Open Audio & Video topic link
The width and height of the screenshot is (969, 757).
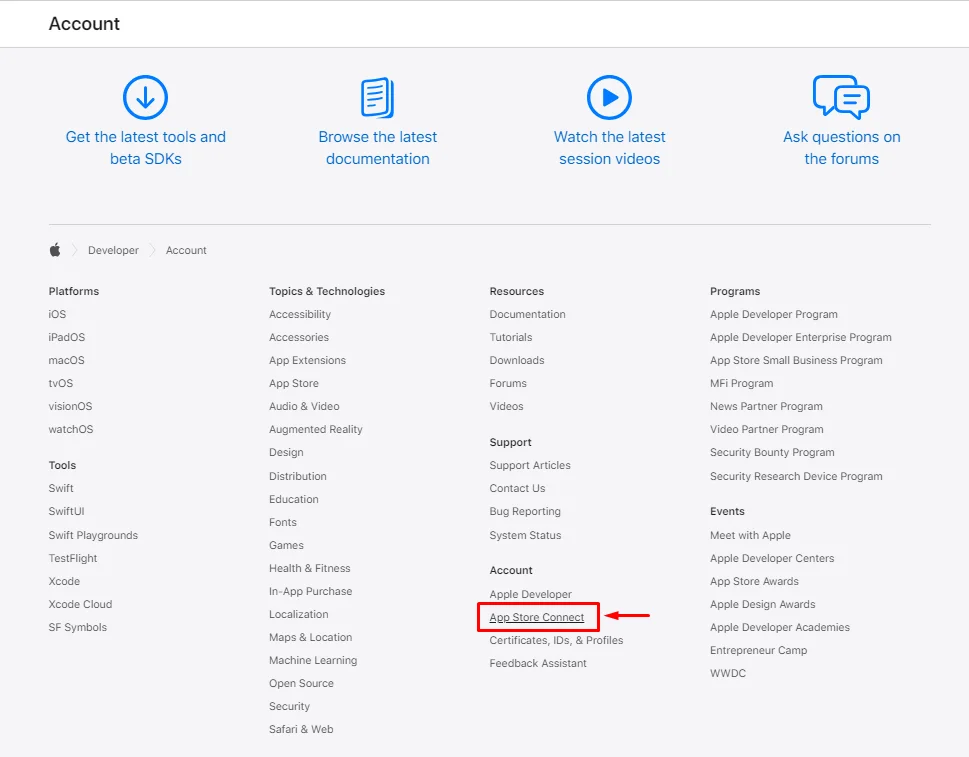tap(304, 406)
